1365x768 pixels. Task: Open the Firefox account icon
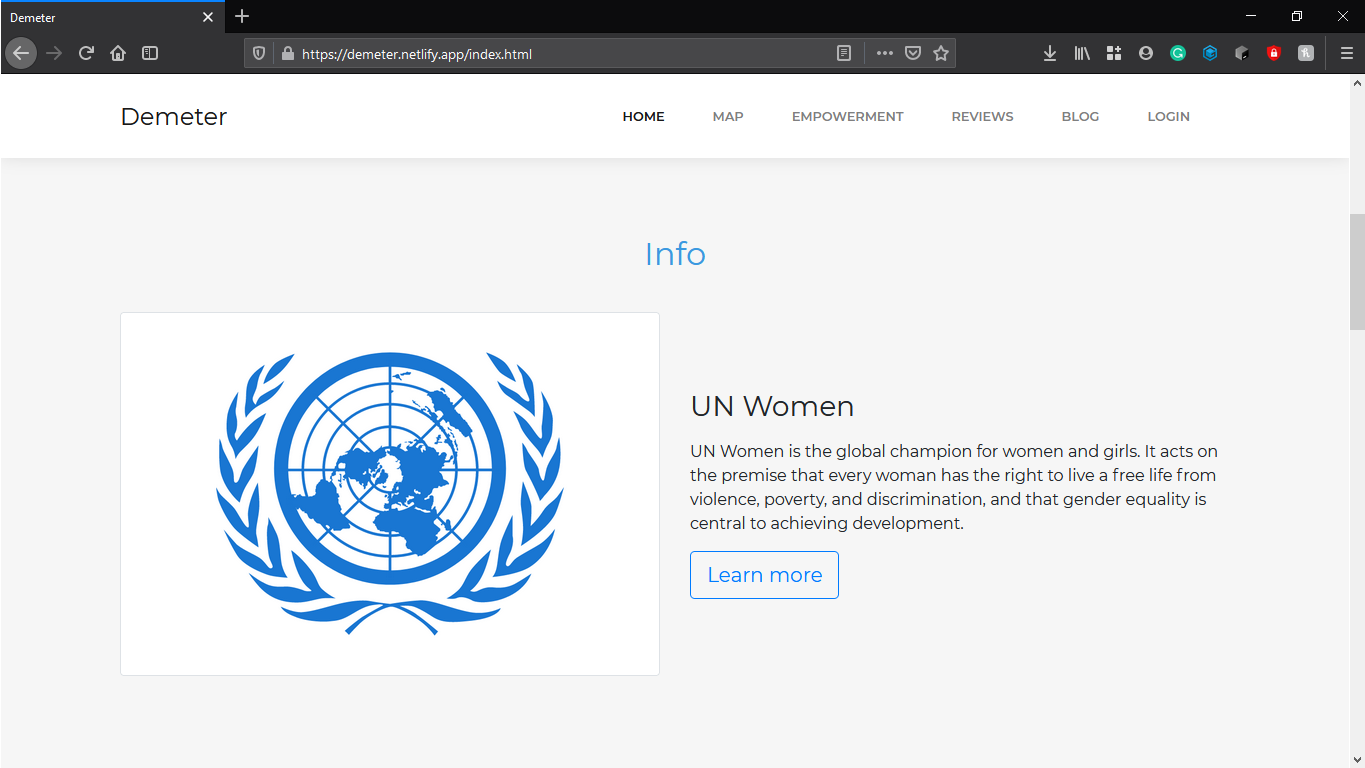[1146, 54]
